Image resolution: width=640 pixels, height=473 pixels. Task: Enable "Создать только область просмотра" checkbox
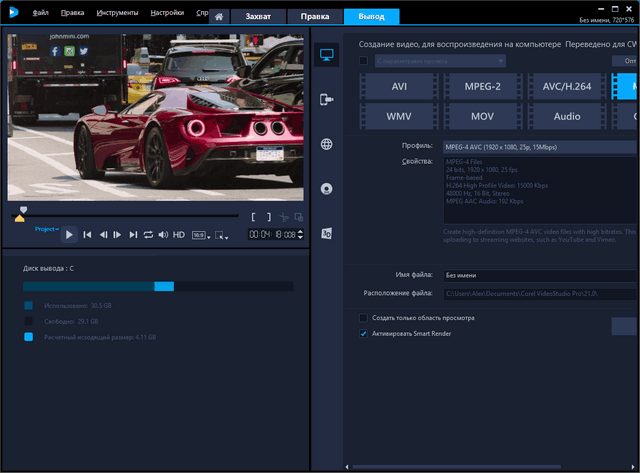click(363, 318)
